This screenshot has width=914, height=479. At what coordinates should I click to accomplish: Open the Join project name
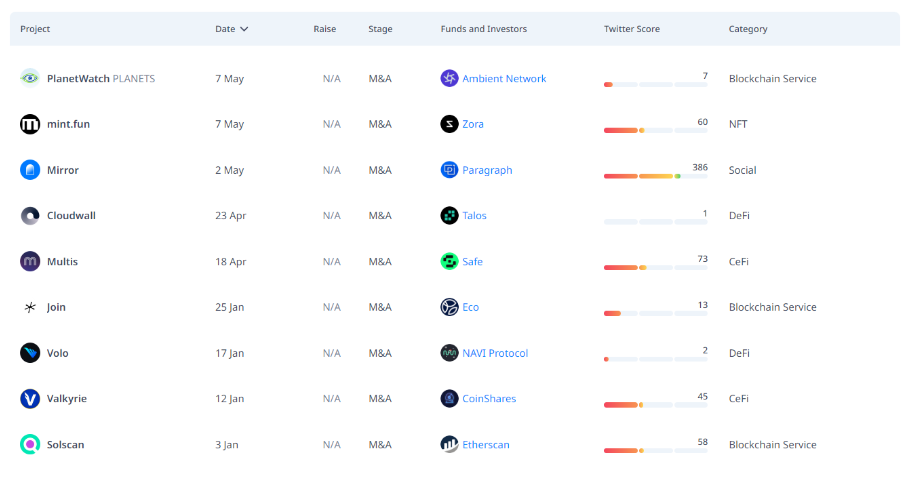click(56, 307)
